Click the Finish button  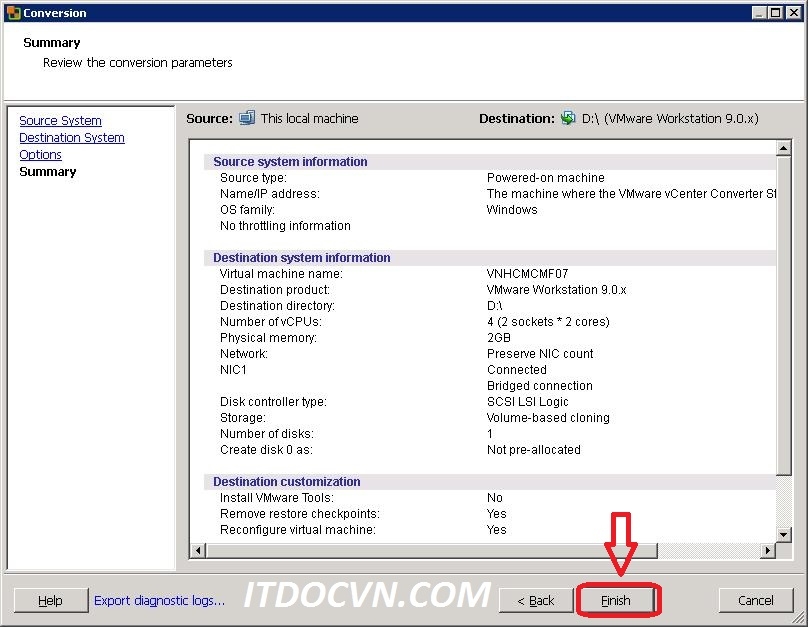pos(616,600)
